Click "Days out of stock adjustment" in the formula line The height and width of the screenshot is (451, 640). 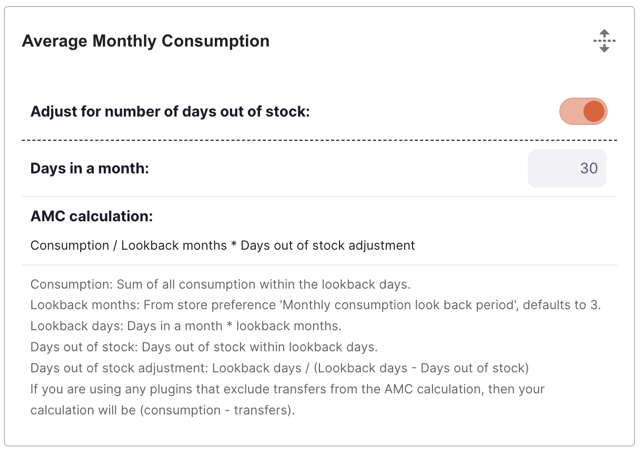(327, 245)
